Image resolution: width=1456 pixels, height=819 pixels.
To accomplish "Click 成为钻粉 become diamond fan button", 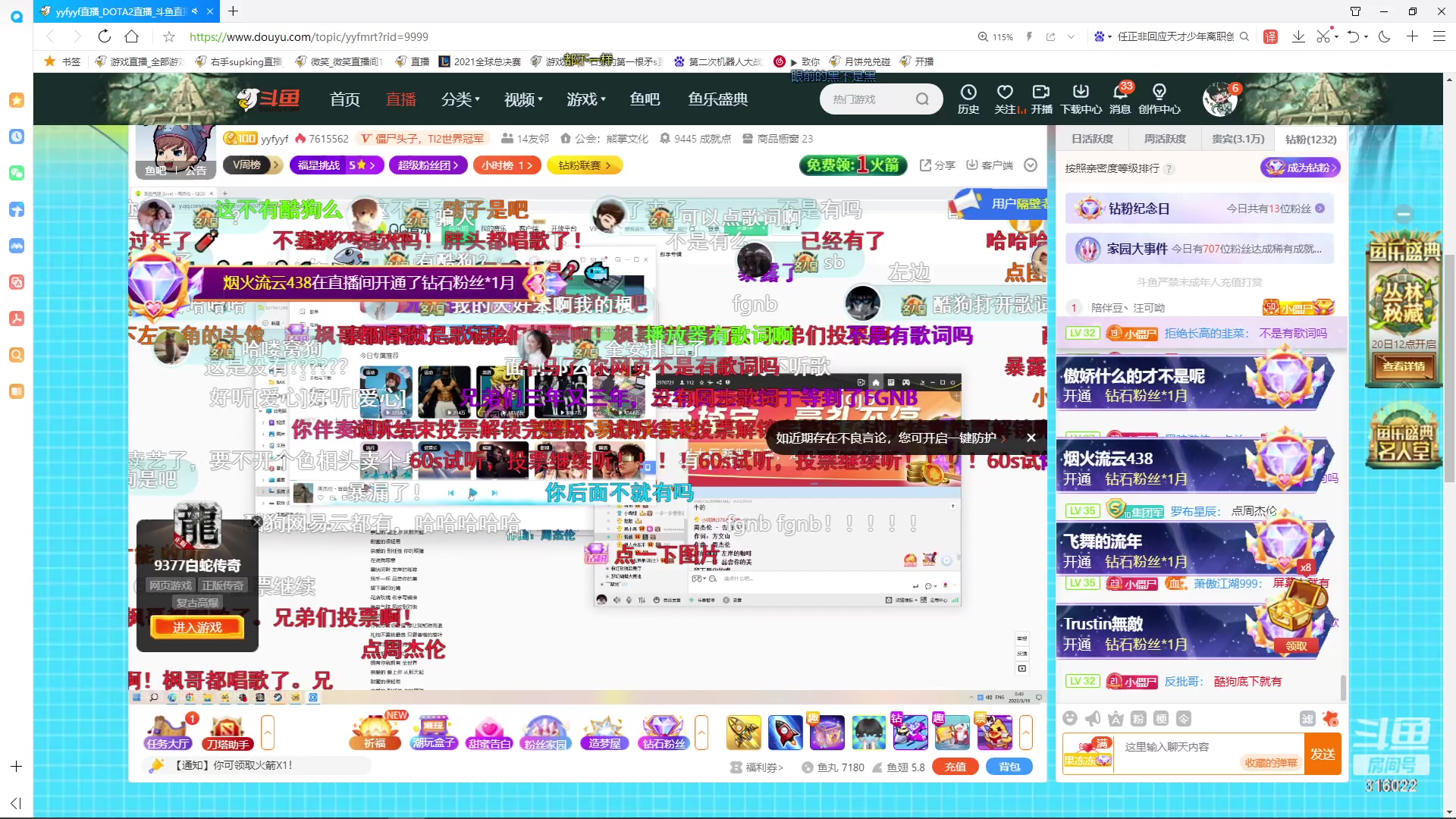I will tap(1300, 168).
